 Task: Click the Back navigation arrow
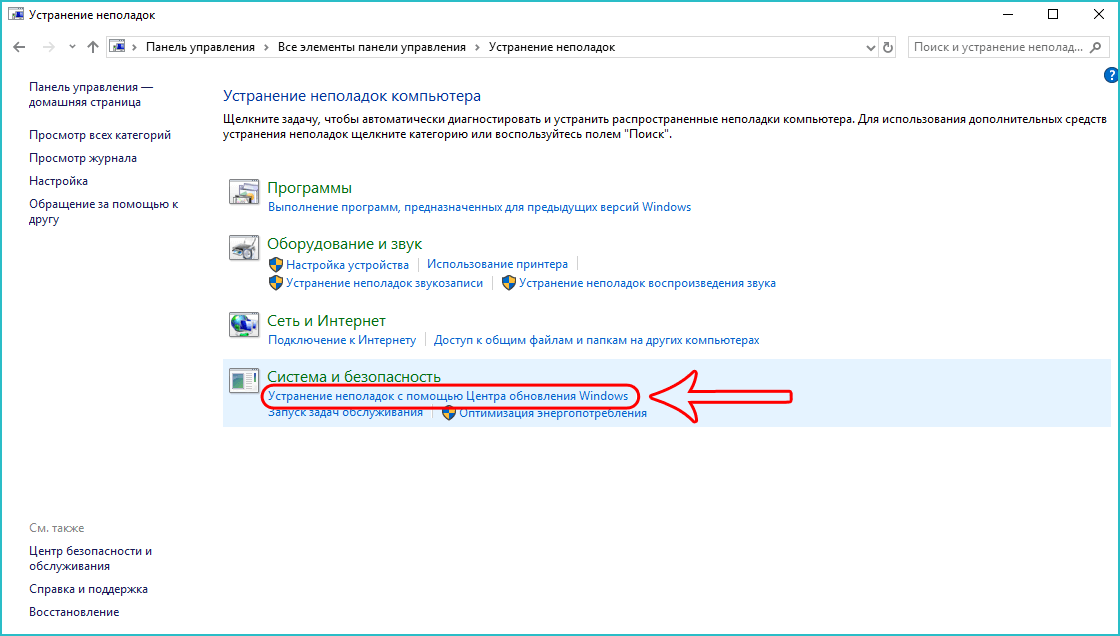(19, 47)
